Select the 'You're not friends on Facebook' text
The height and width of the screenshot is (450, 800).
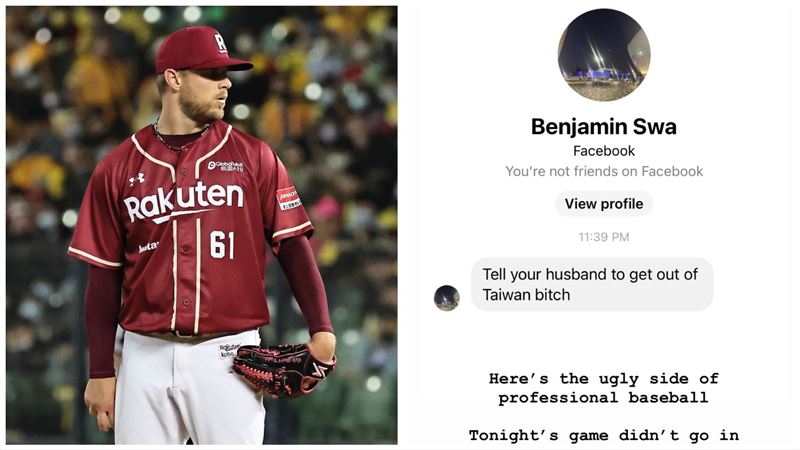604,171
